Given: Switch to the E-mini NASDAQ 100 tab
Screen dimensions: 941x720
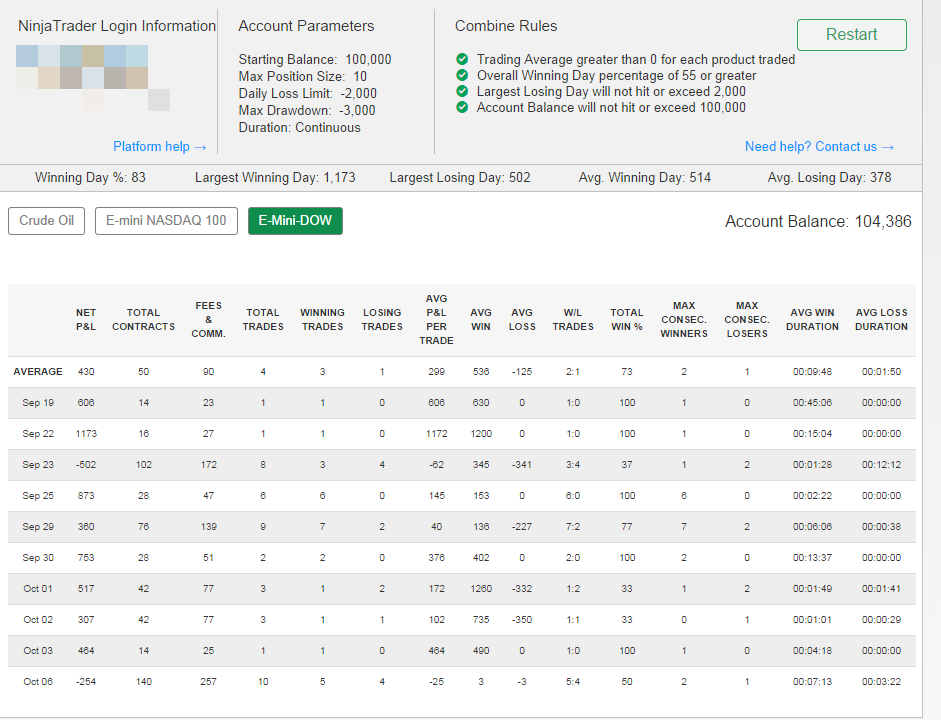Looking at the screenshot, I should coord(166,221).
